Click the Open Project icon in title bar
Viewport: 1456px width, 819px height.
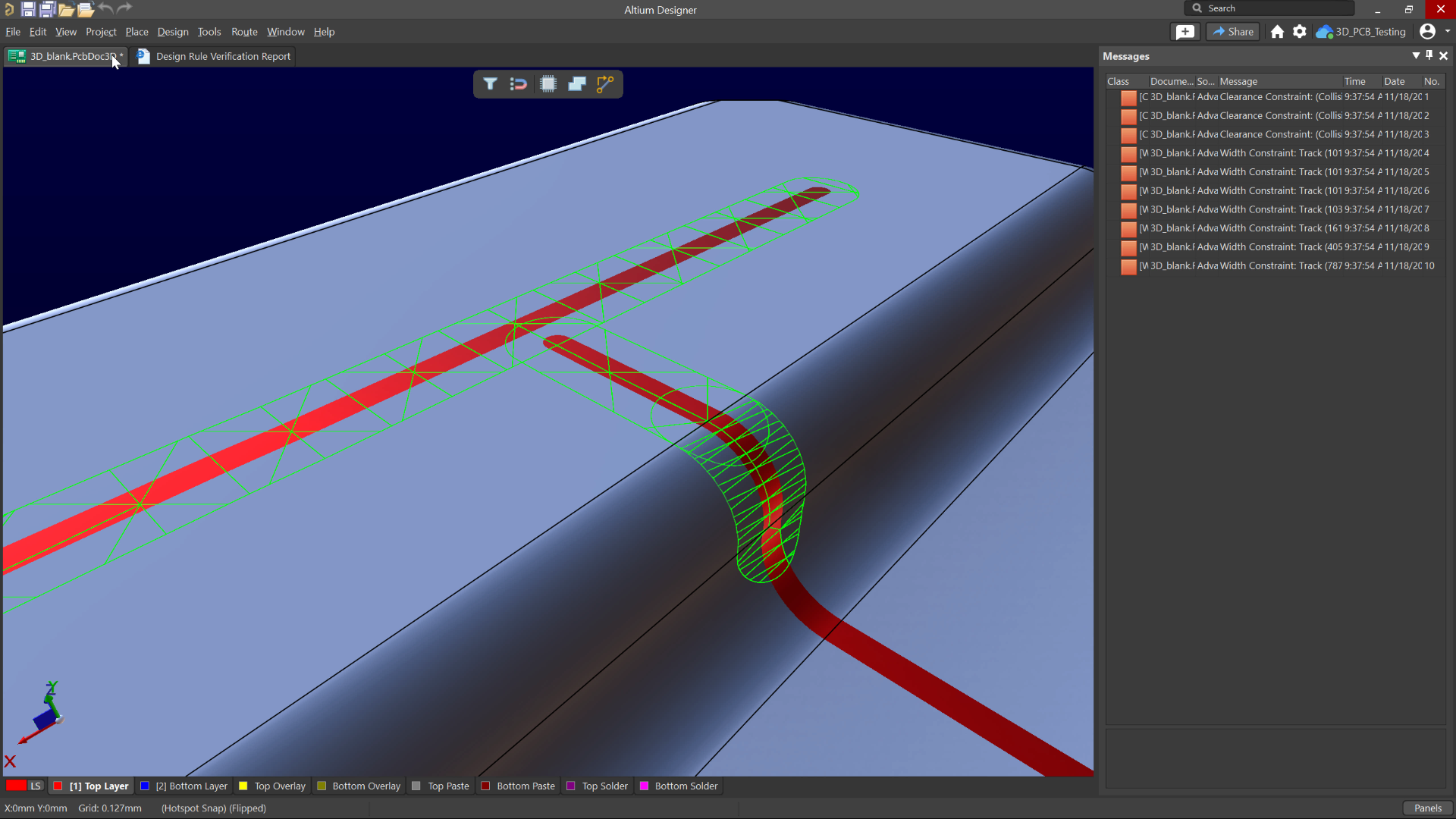coord(86,9)
